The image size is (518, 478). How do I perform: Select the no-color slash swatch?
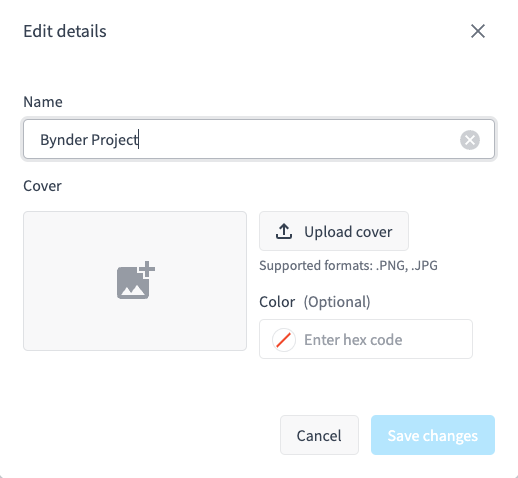[x=284, y=340]
